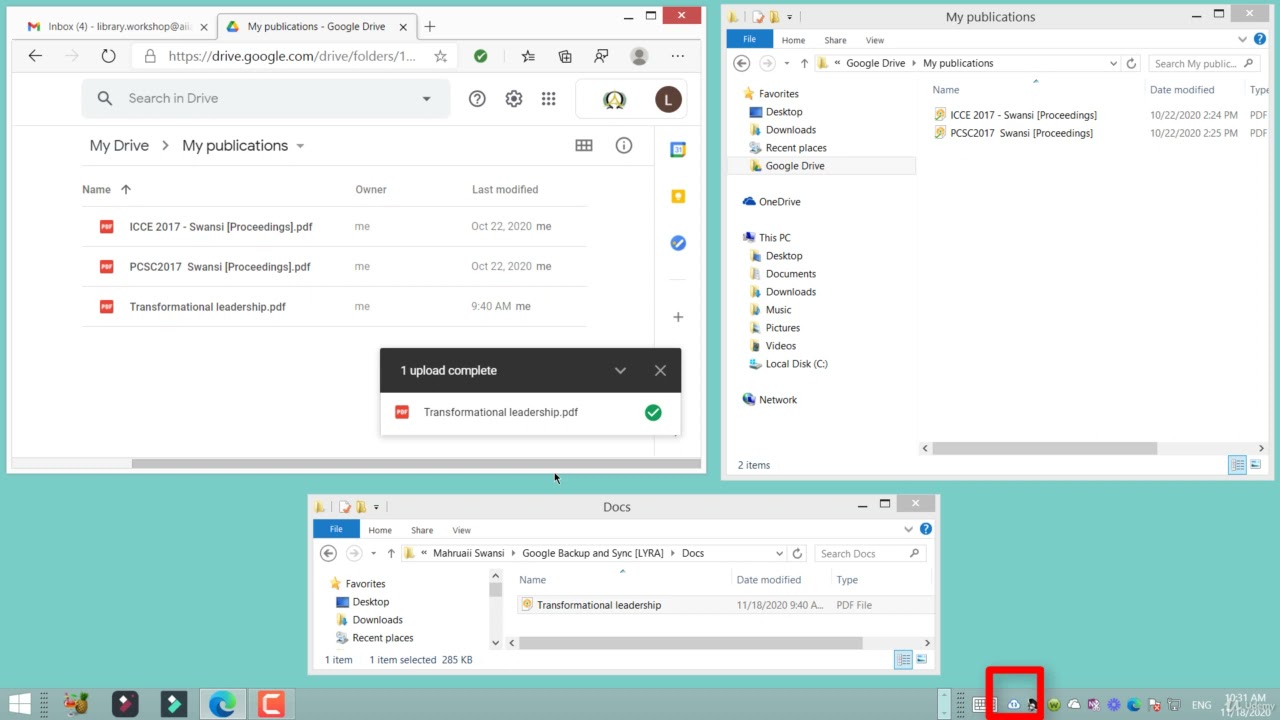1280x720 pixels.
Task: Go to My Drive breadcrumb
Action: [119, 145]
